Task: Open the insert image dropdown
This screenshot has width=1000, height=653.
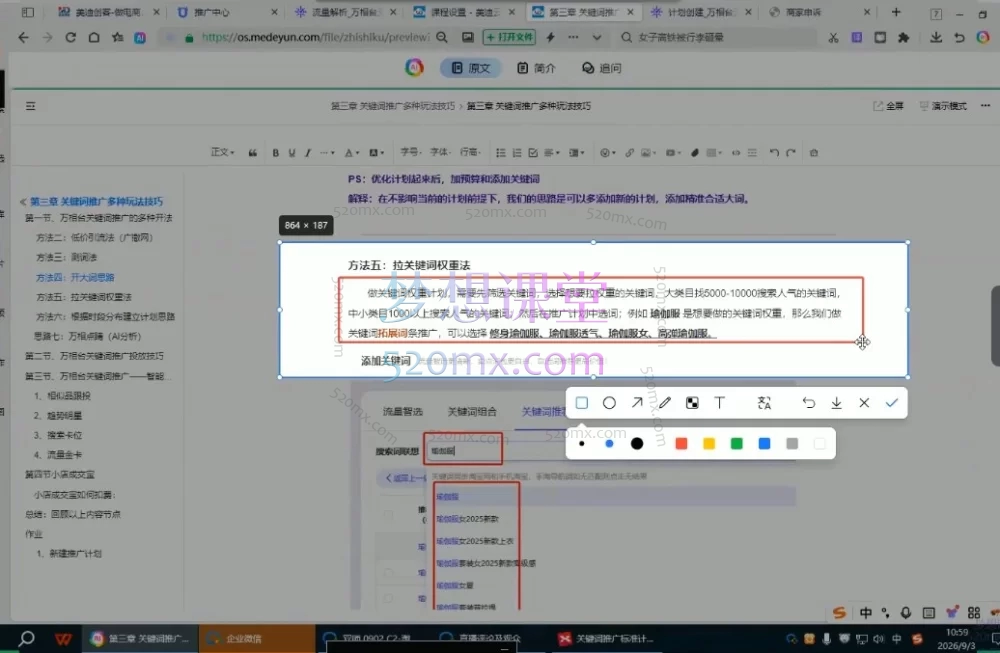Action: tap(649, 153)
